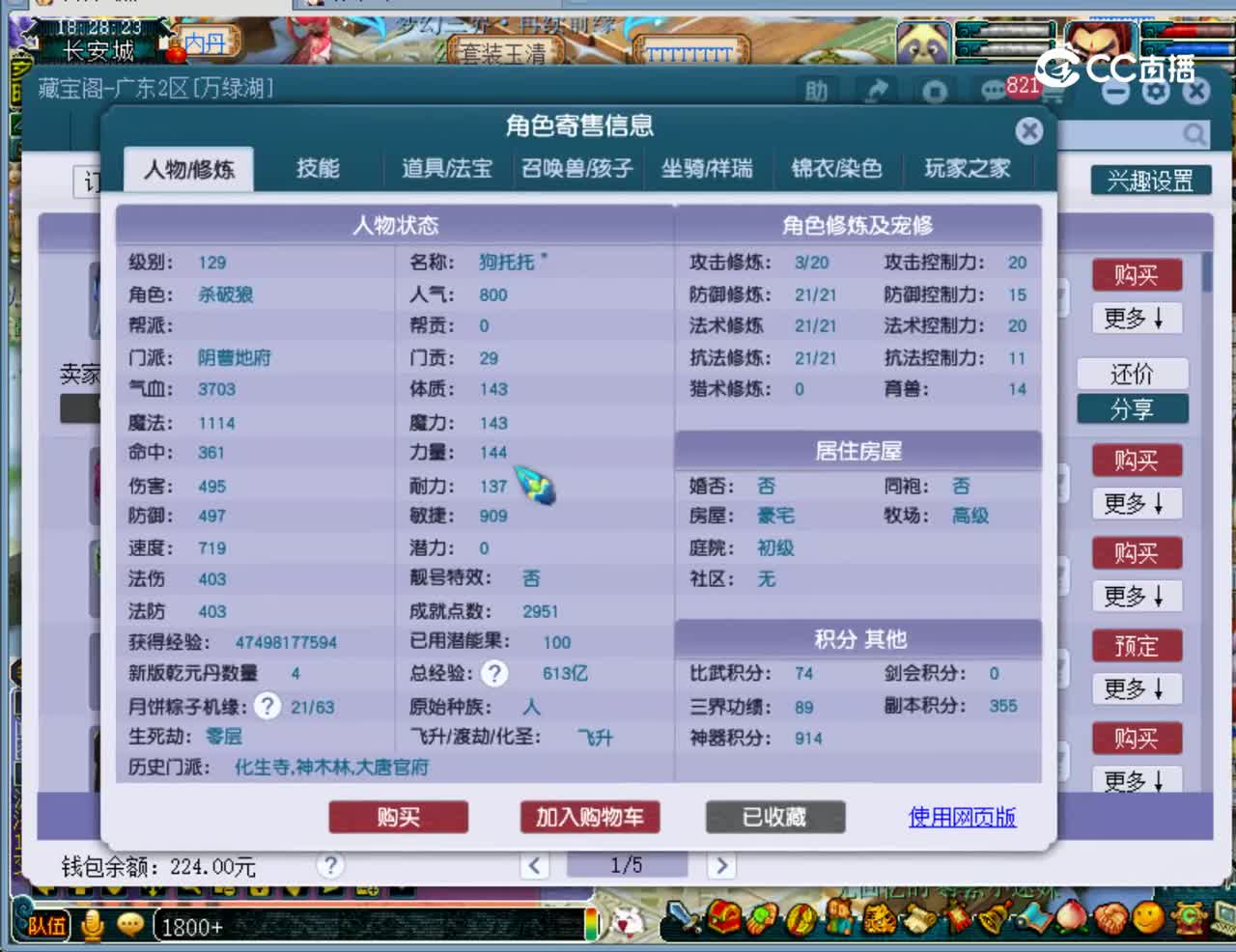Open the treasure chest inventory icon
The height and width of the screenshot is (952, 1236).
point(724,917)
